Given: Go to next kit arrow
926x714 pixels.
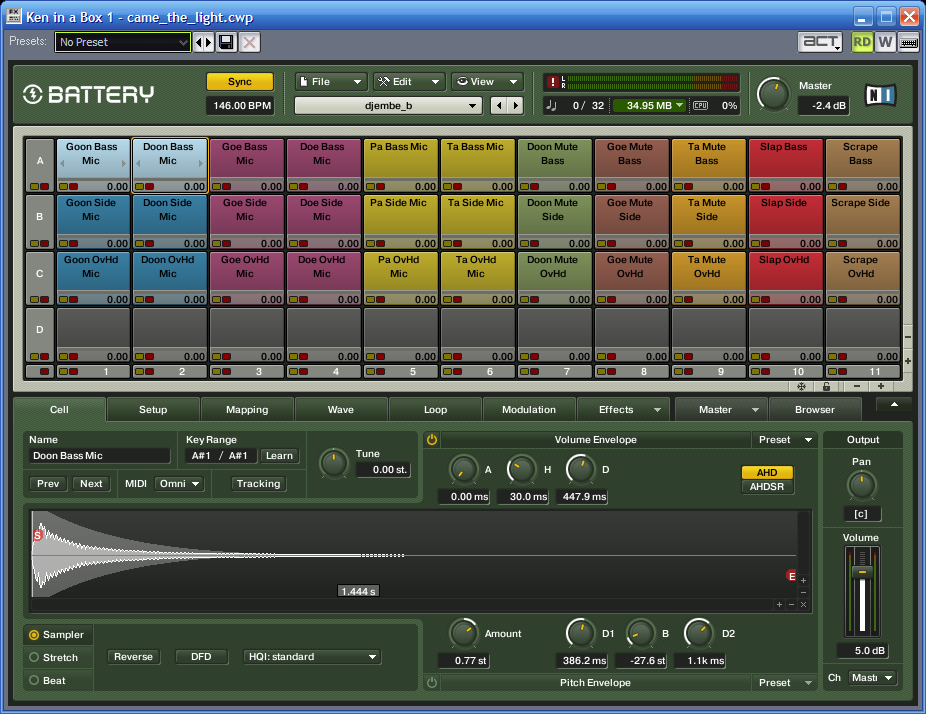Looking at the screenshot, I should tap(516, 106).
